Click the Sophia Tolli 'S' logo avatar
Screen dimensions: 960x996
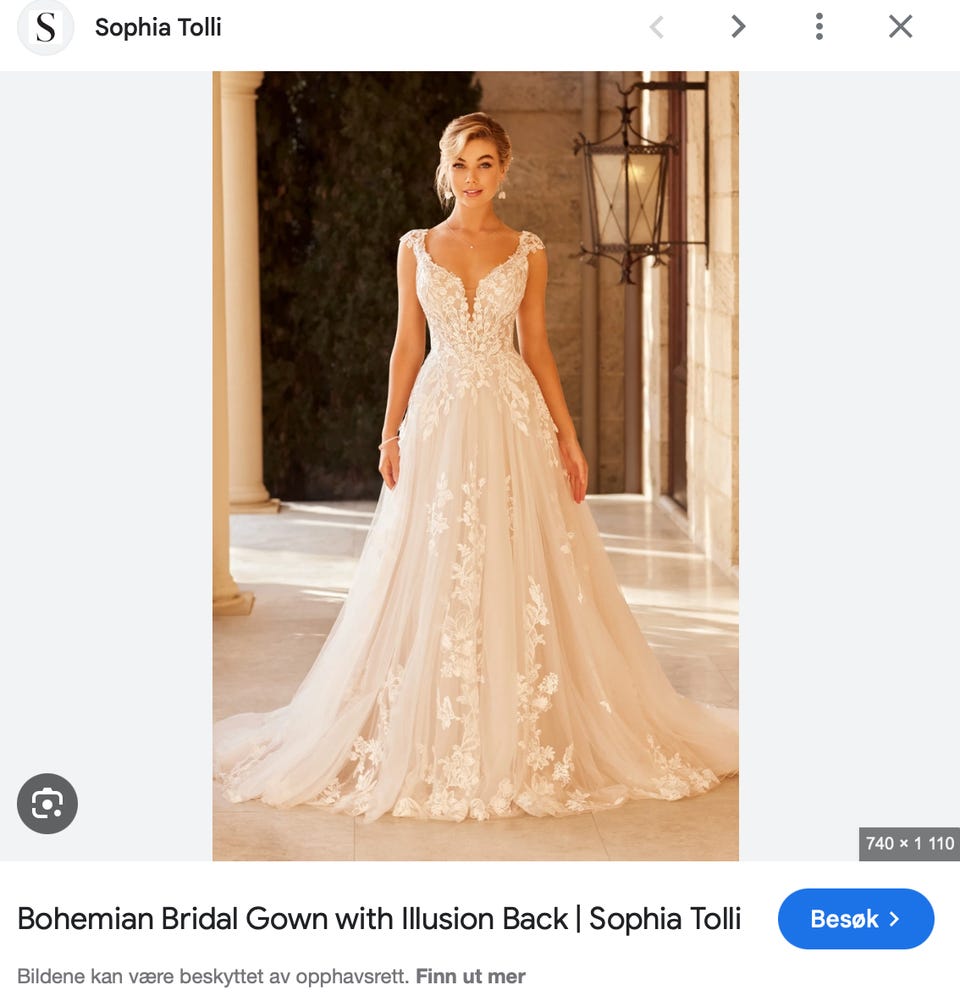(x=45, y=27)
